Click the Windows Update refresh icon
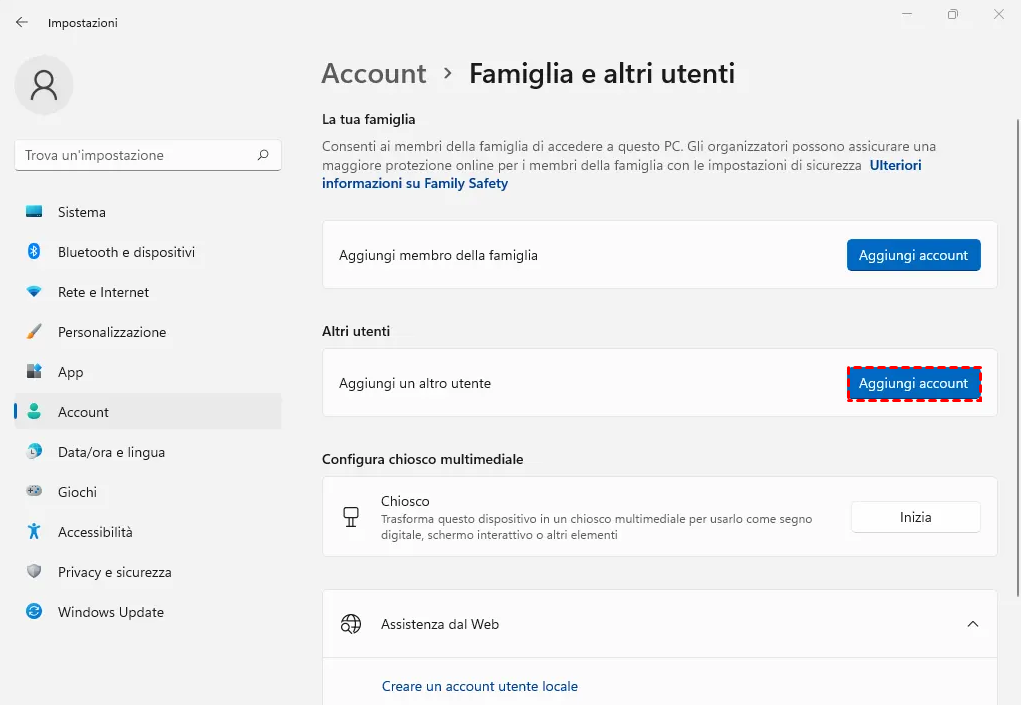 pyautogui.click(x=34, y=612)
